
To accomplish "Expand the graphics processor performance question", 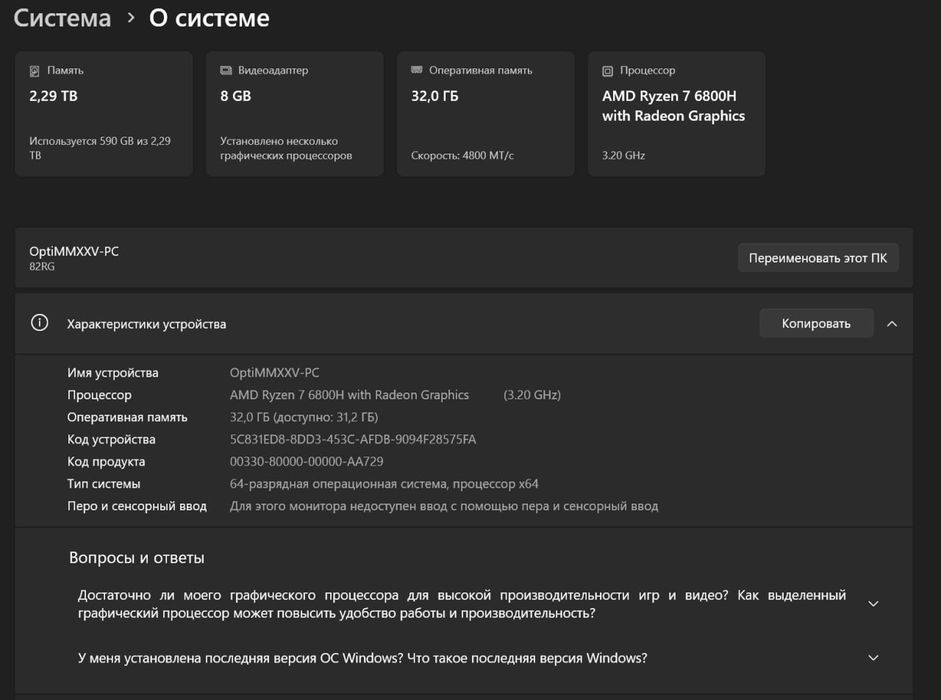I will (873, 603).
